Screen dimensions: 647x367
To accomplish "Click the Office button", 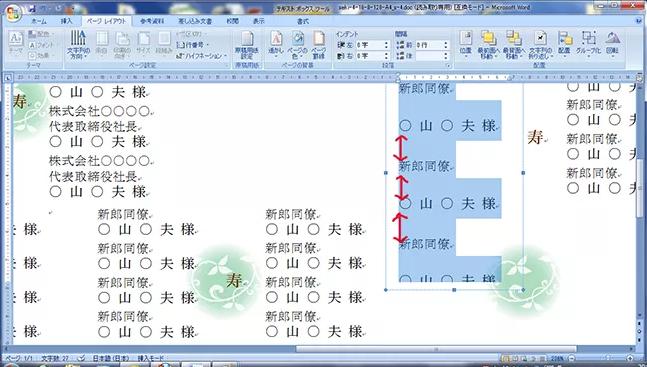I will 13,12.
